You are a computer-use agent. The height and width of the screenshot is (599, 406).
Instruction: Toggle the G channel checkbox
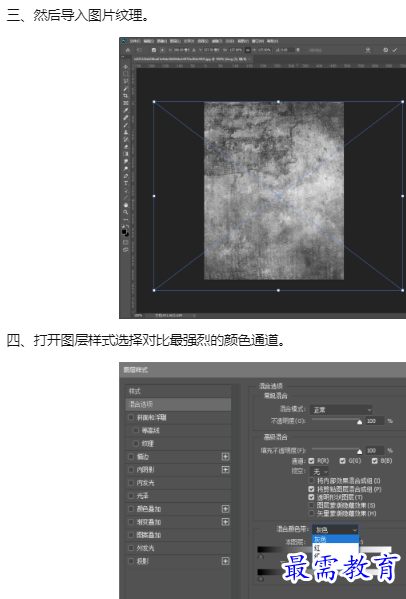click(342, 461)
